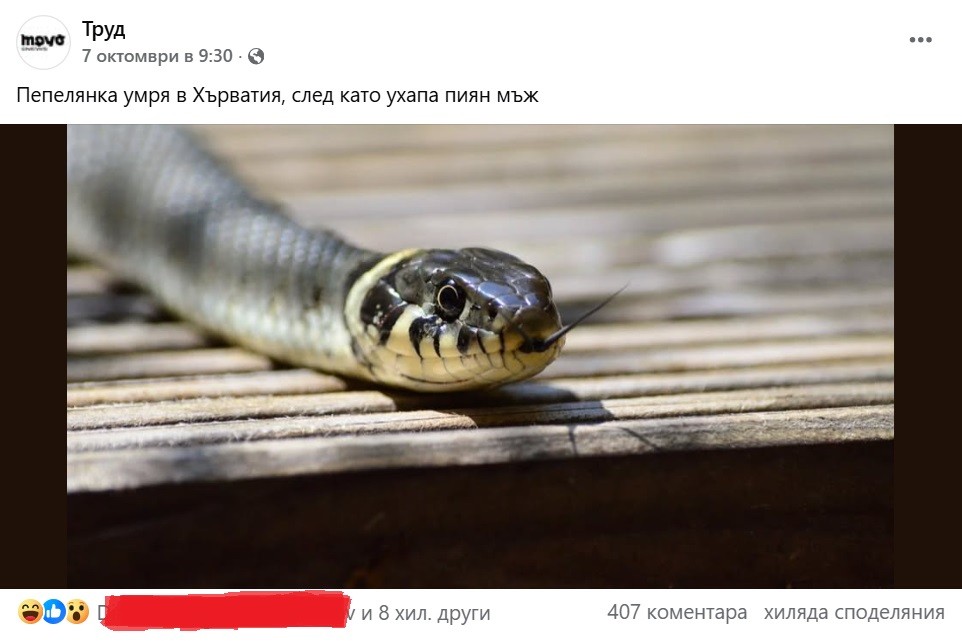Open the 407 коментара comments link

pos(677,612)
